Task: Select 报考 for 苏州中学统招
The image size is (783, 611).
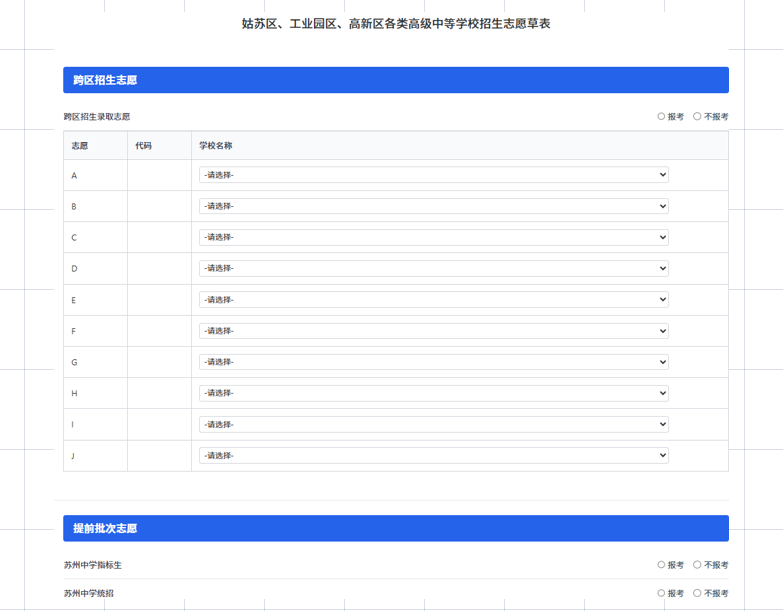Action: point(661,593)
